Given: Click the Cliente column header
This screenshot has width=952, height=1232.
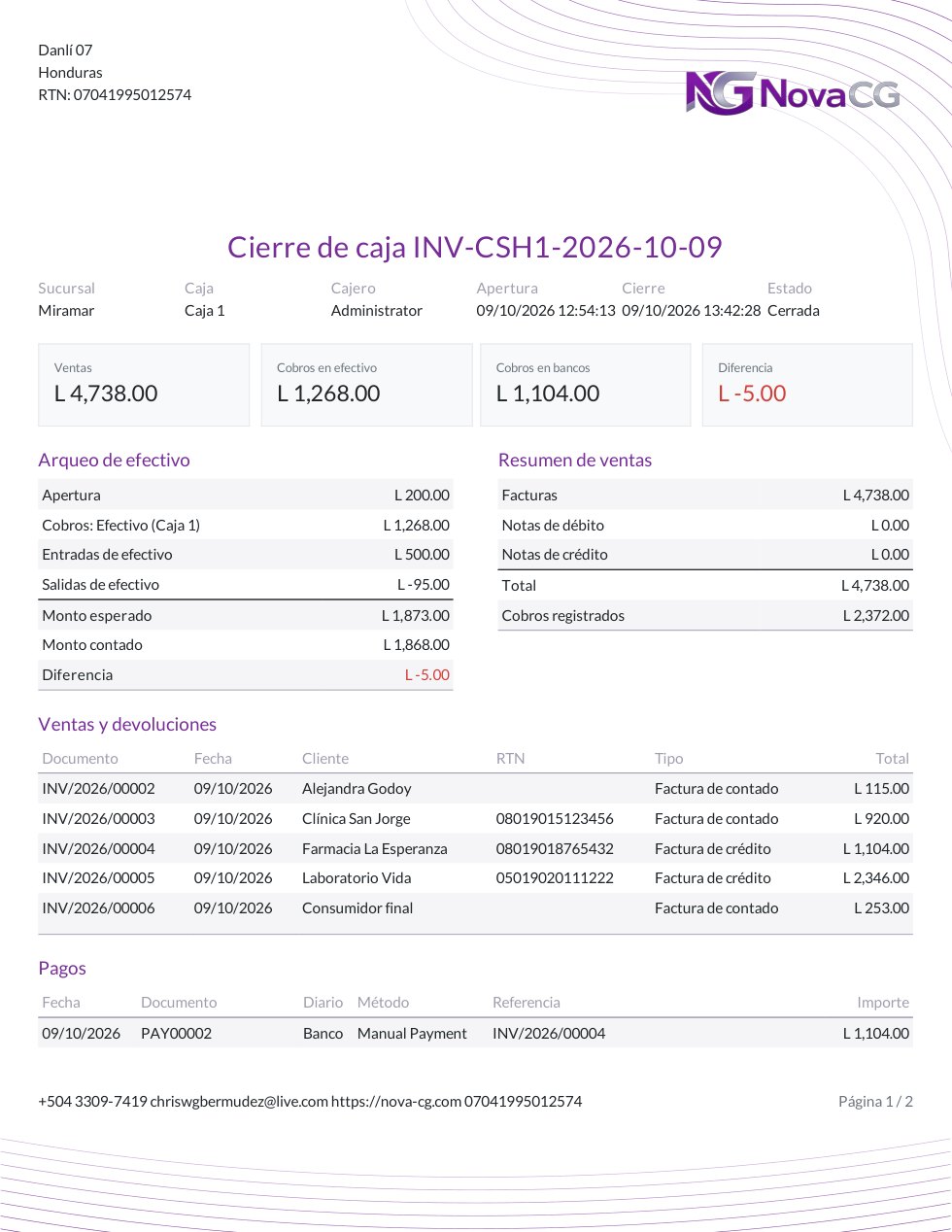Looking at the screenshot, I should pyautogui.click(x=325, y=759).
